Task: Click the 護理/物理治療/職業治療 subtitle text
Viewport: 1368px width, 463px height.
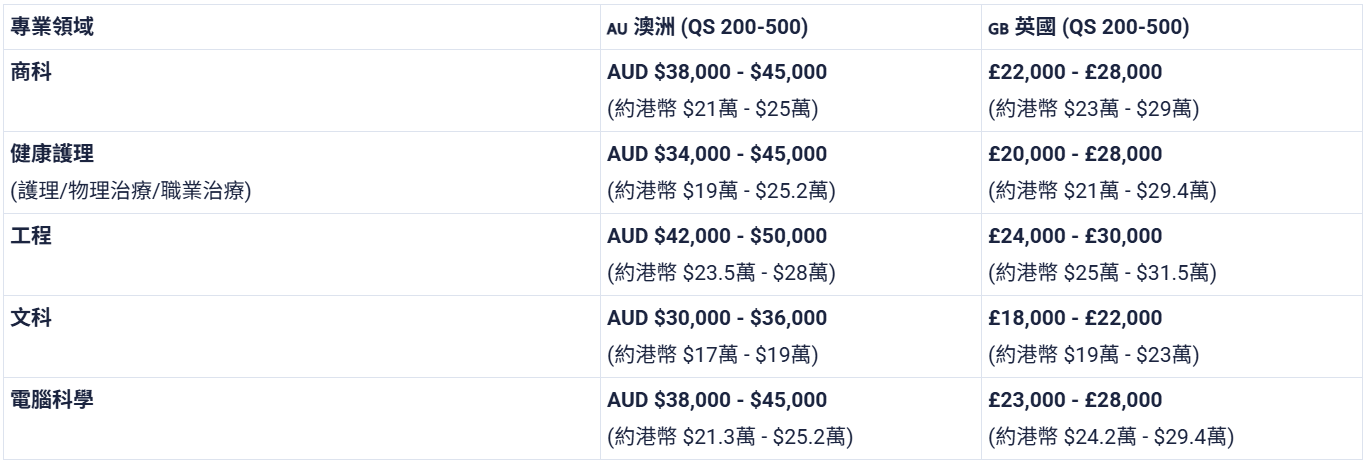Action: click(x=129, y=190)
